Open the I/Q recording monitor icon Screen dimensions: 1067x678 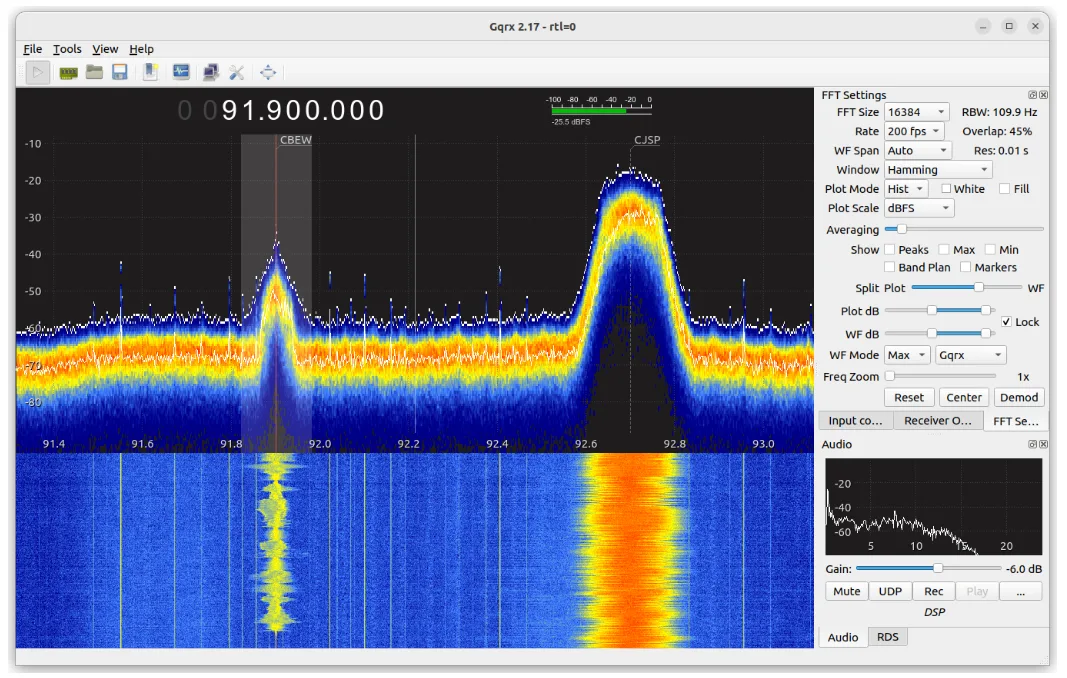(181, 72)
